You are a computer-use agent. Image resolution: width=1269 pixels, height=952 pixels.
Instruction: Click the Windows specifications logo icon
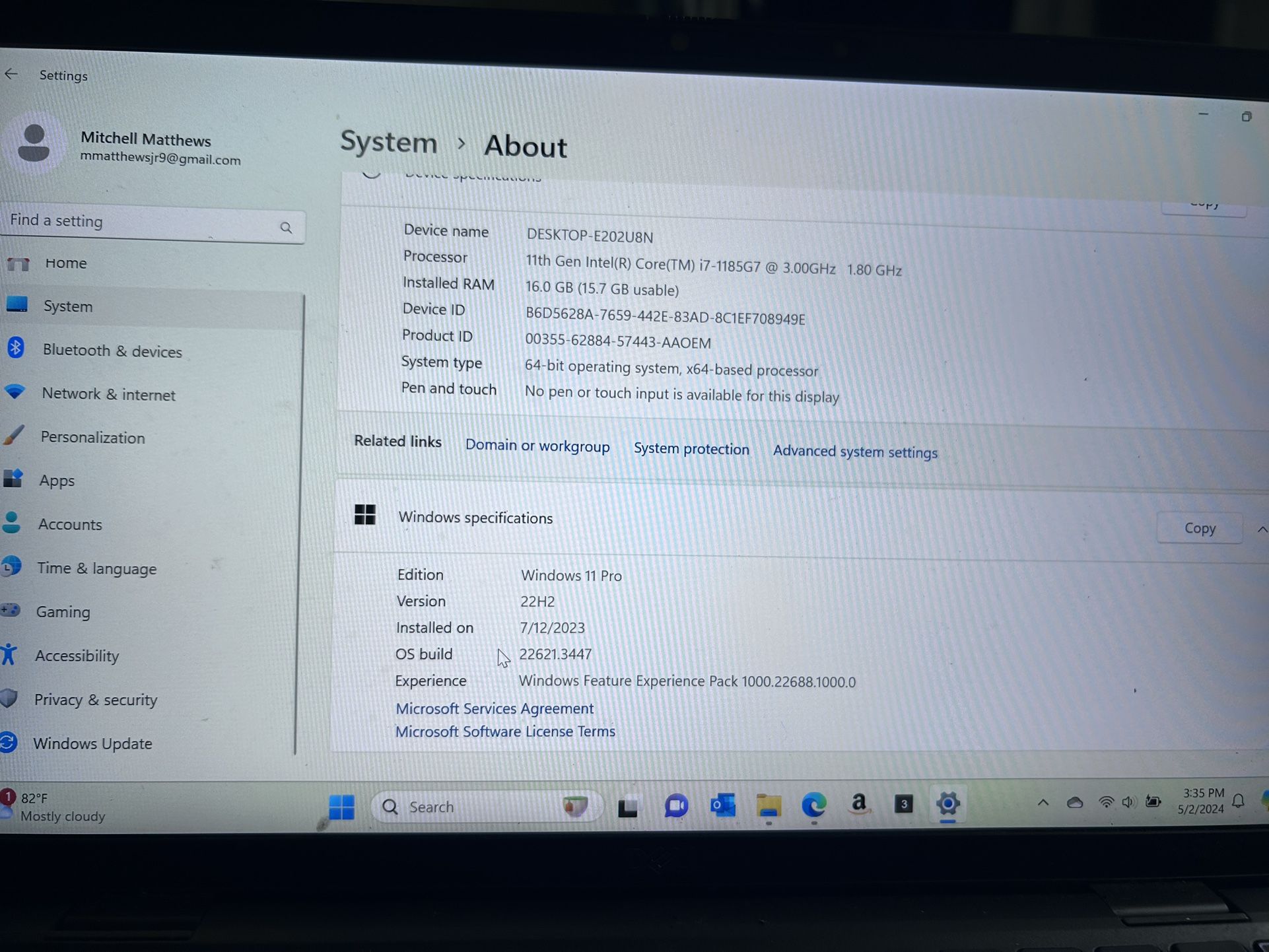coord(365,514)
